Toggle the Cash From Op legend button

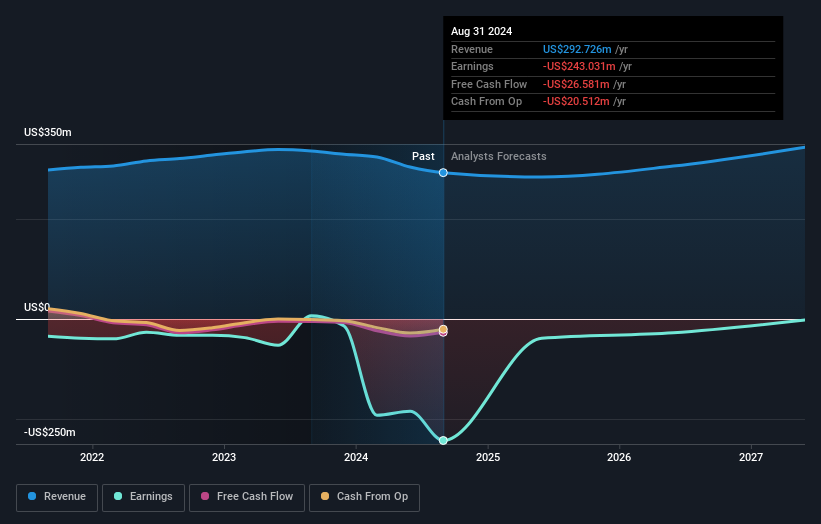coord(364,497)
